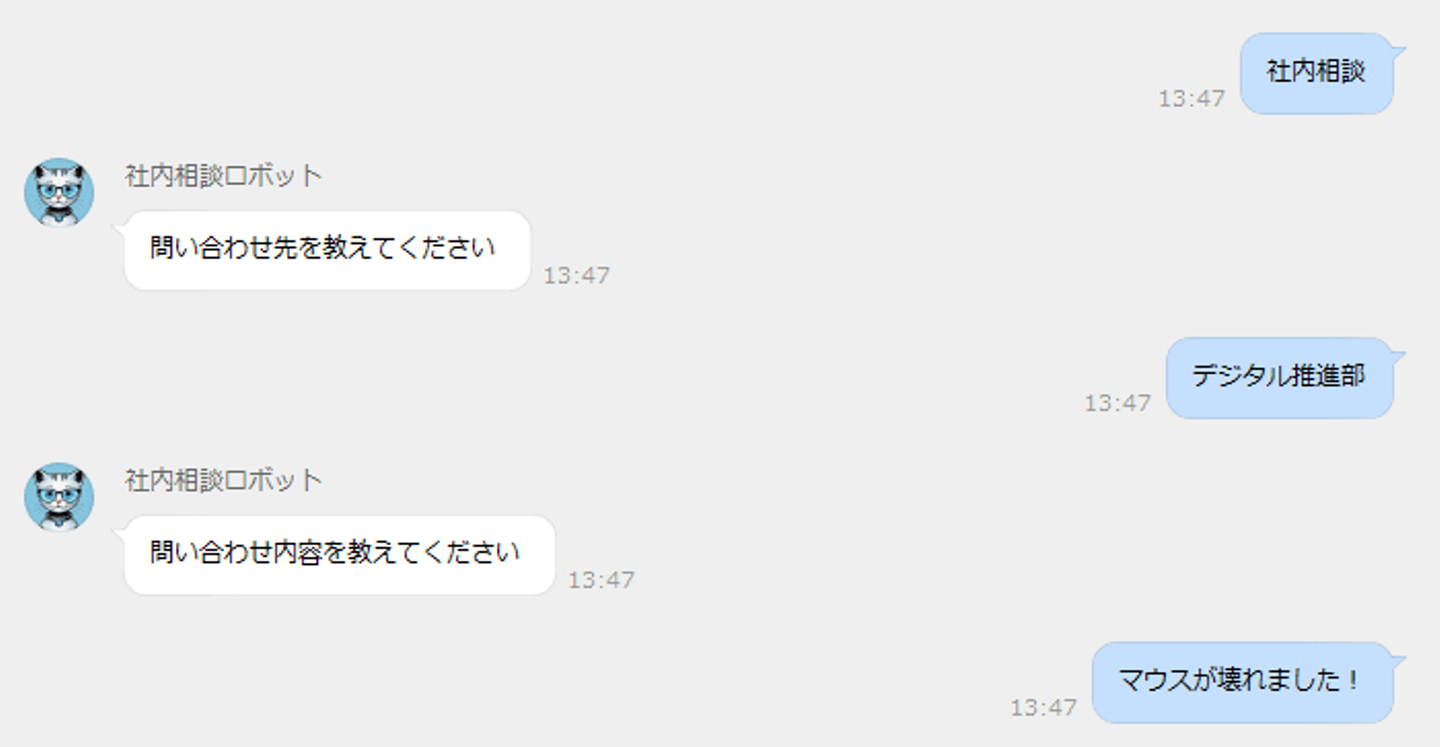Select the マウスが壊れました！ message bubble

tap(1242, 682)
